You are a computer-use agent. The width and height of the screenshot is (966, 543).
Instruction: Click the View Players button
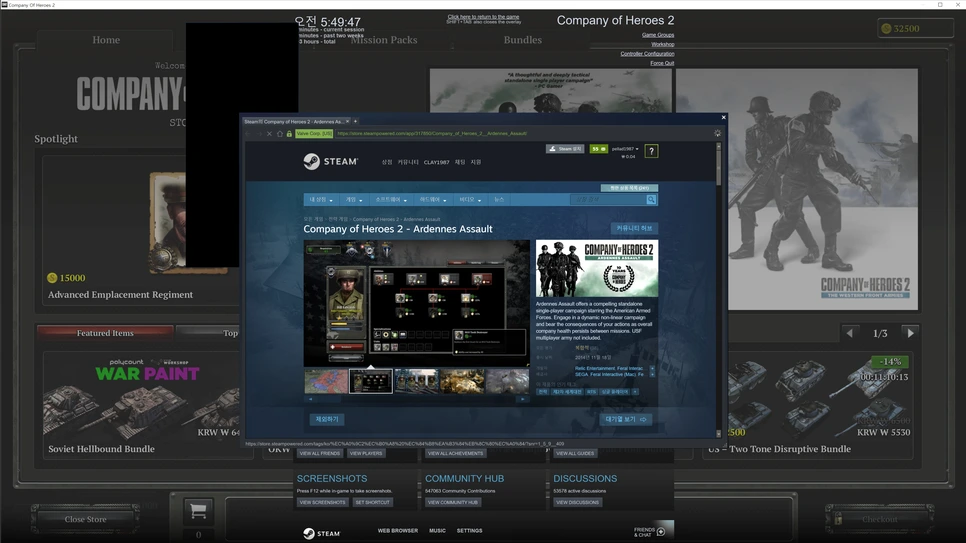366,453
